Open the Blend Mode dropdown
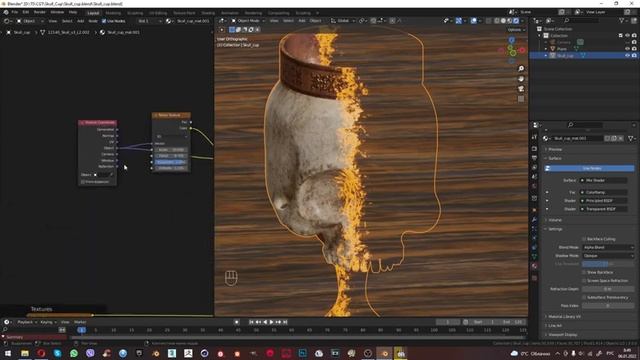The width and height of the screenshot is (640, 360). pyautogui.click(x=608, y=247)
